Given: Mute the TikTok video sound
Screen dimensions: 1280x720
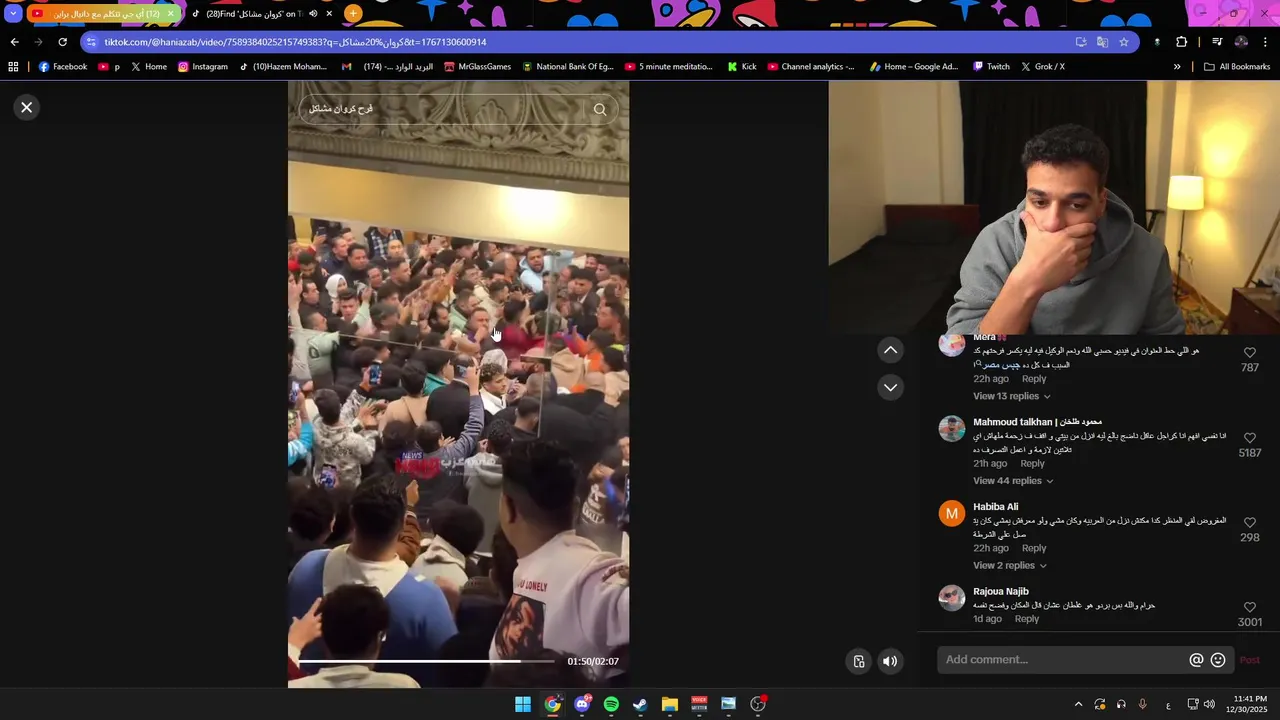Looking at the screenshot, I should (890, 661).
